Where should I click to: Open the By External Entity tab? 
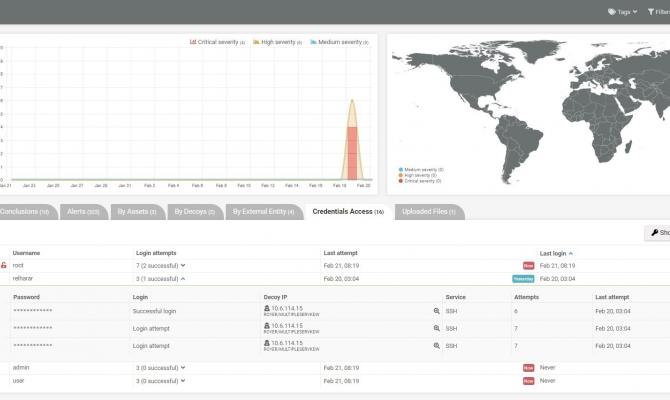(x=264, y=212)
